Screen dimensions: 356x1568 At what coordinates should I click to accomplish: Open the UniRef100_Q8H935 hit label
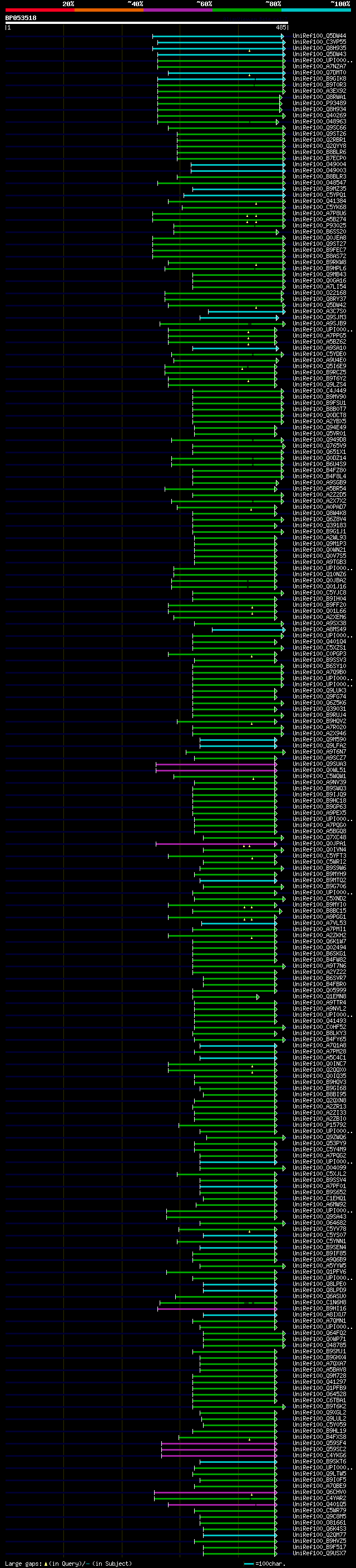(319, 48)
